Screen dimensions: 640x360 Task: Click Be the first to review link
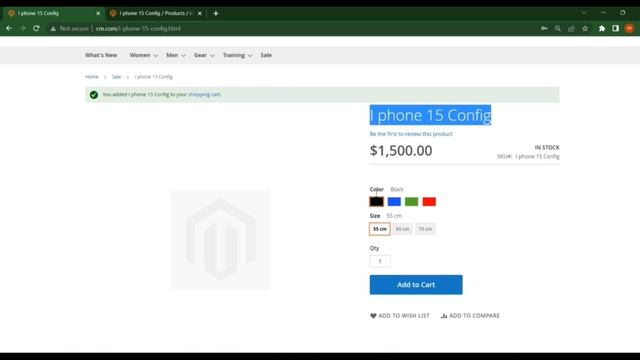coord(411,134)
